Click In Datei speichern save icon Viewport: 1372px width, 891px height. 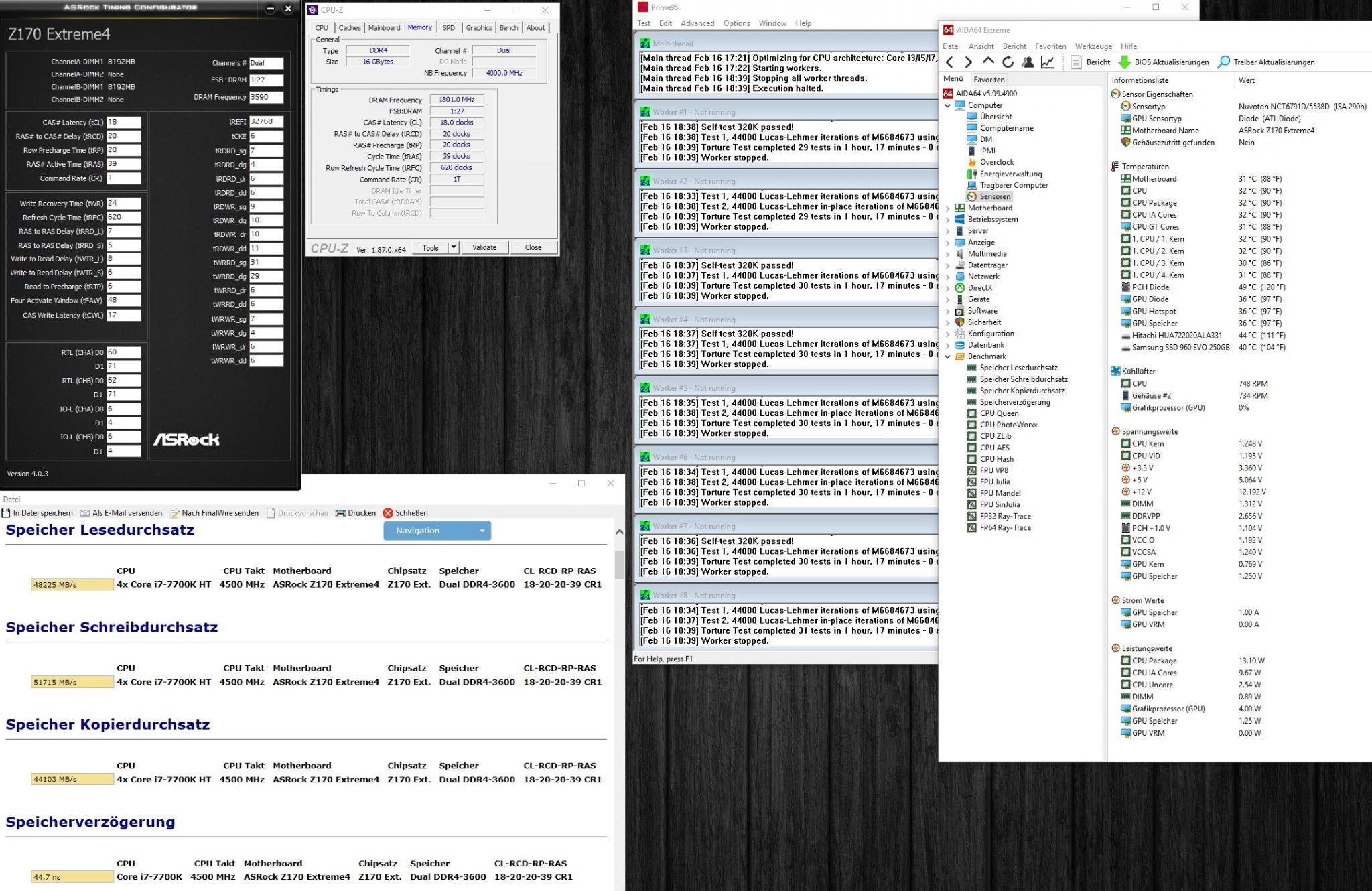[x=6, y=513]
